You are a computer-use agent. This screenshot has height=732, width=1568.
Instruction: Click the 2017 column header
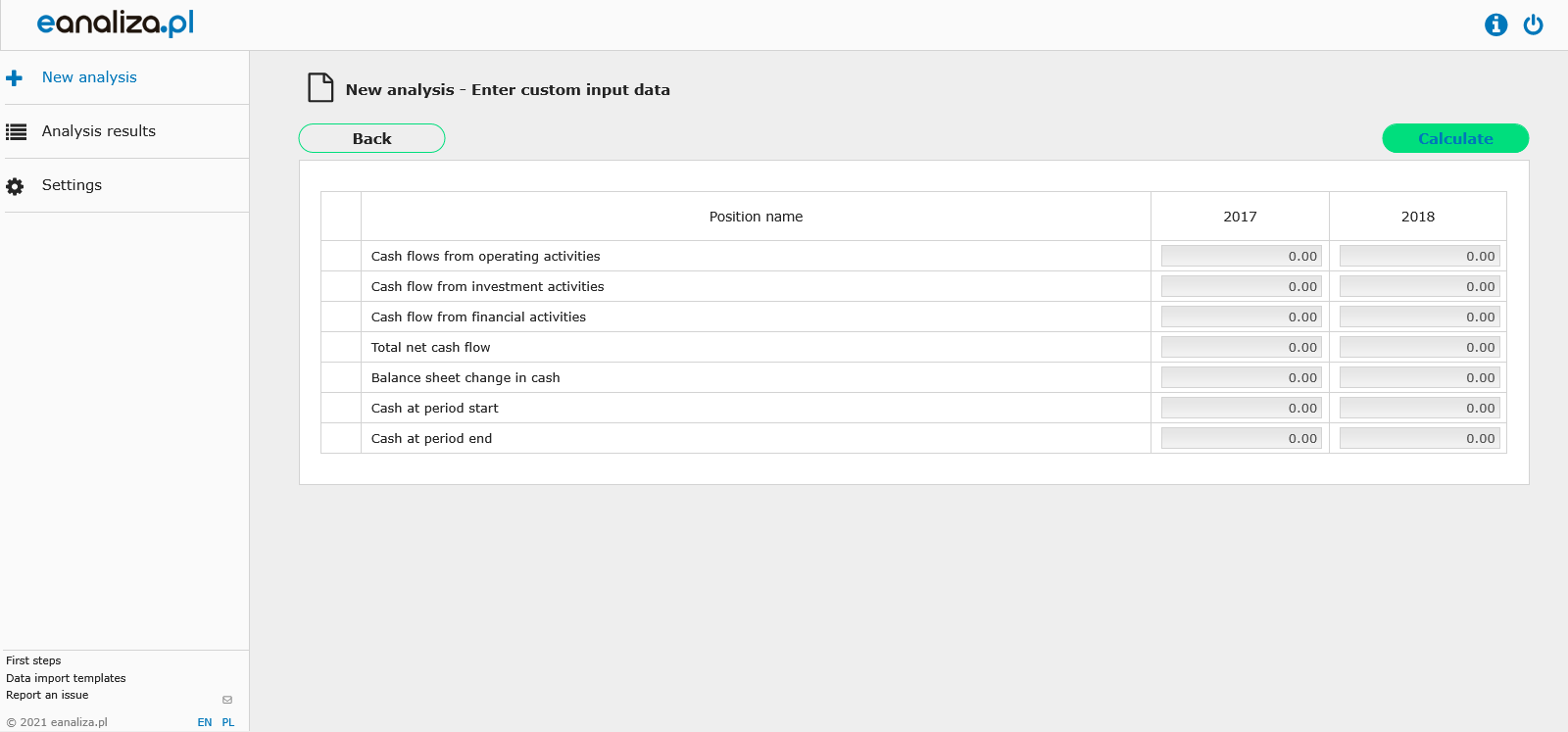tap(1240, 217)
